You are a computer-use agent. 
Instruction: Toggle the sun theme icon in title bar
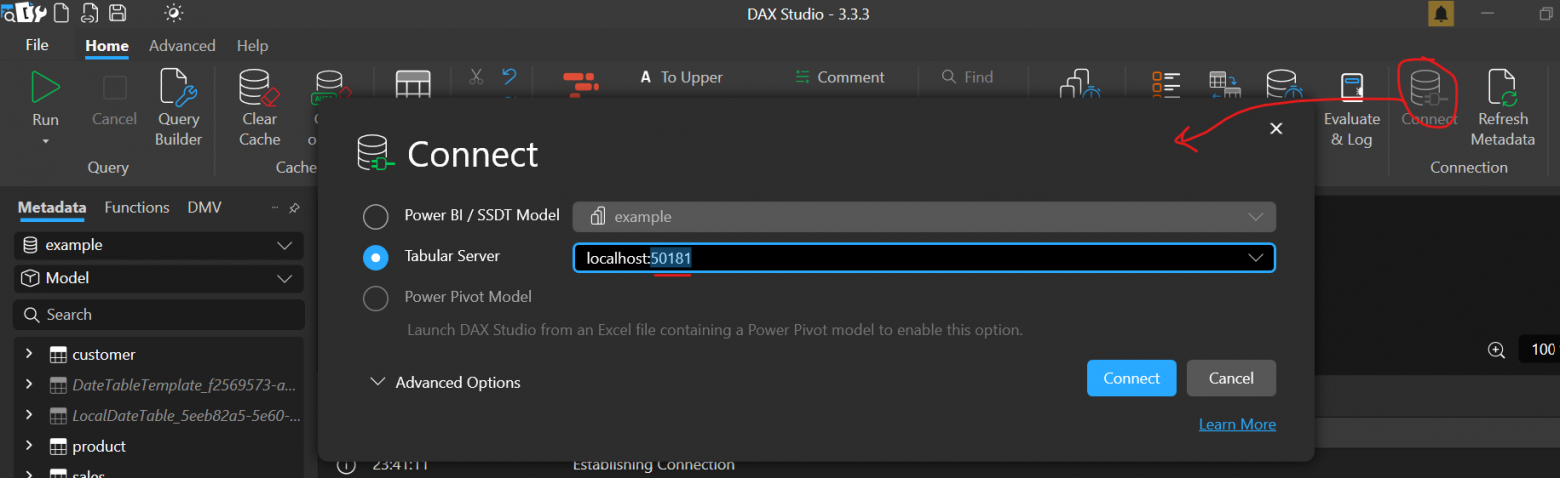tap(174, 13)
